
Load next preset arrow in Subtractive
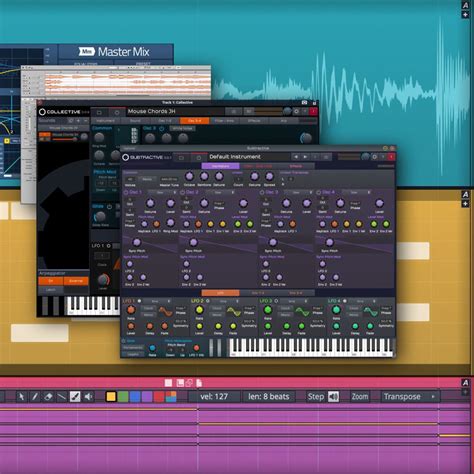(x=305, y=157)
